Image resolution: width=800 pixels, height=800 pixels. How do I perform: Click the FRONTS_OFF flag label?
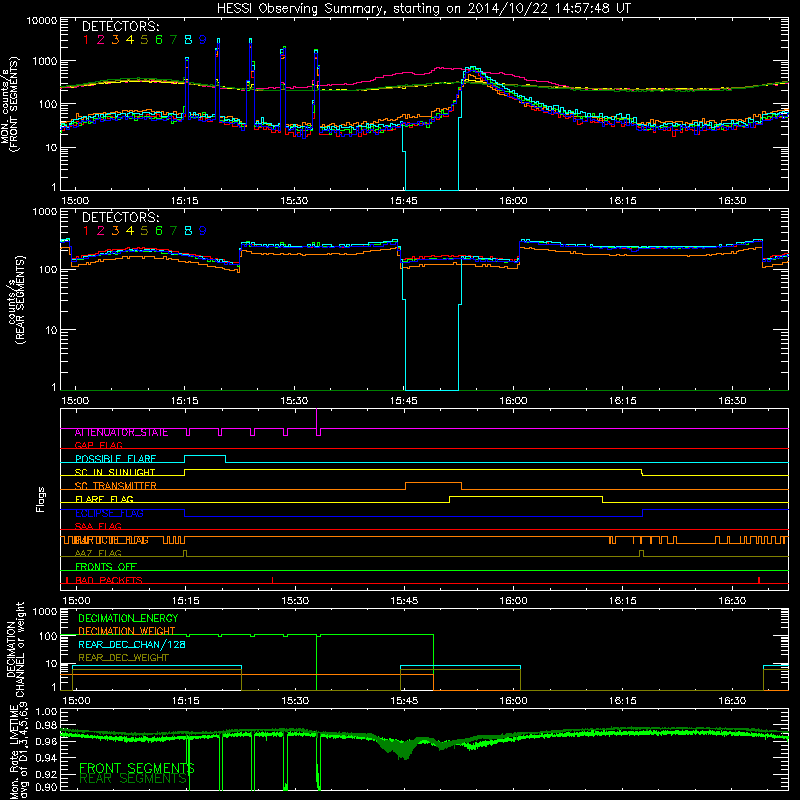(106, 566)
